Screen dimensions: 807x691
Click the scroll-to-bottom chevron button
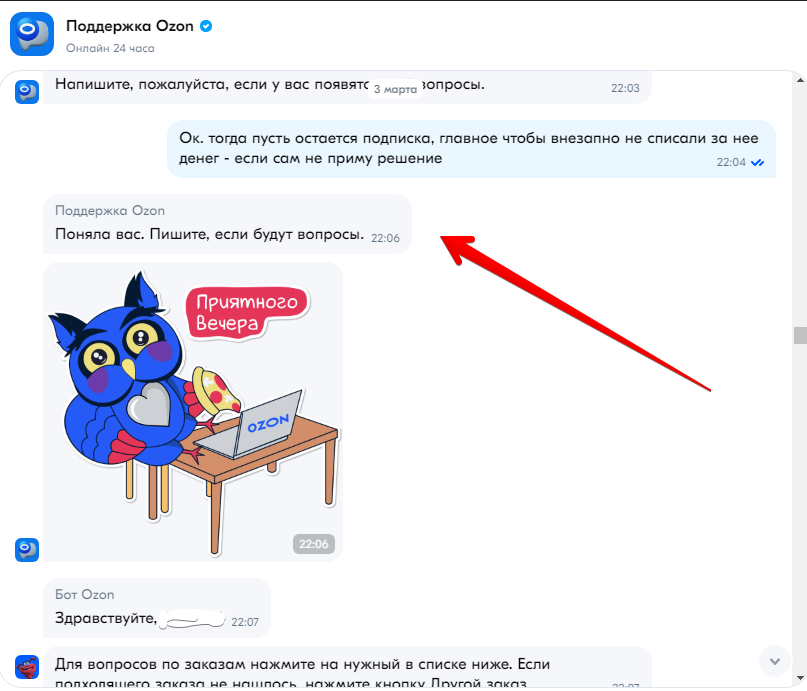[x=775, y=661]
